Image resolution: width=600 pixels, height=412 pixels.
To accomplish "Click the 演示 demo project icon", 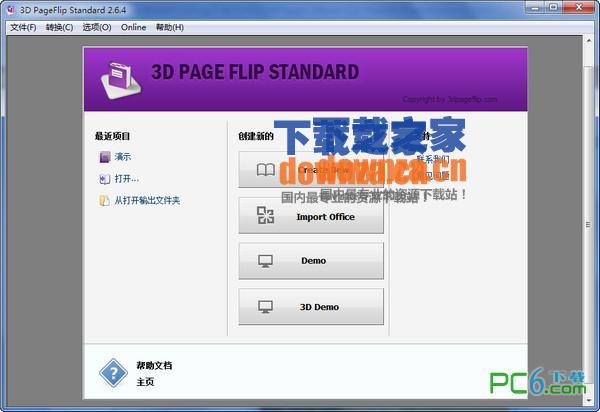I will pyautogui.click(x=103, y=157).
